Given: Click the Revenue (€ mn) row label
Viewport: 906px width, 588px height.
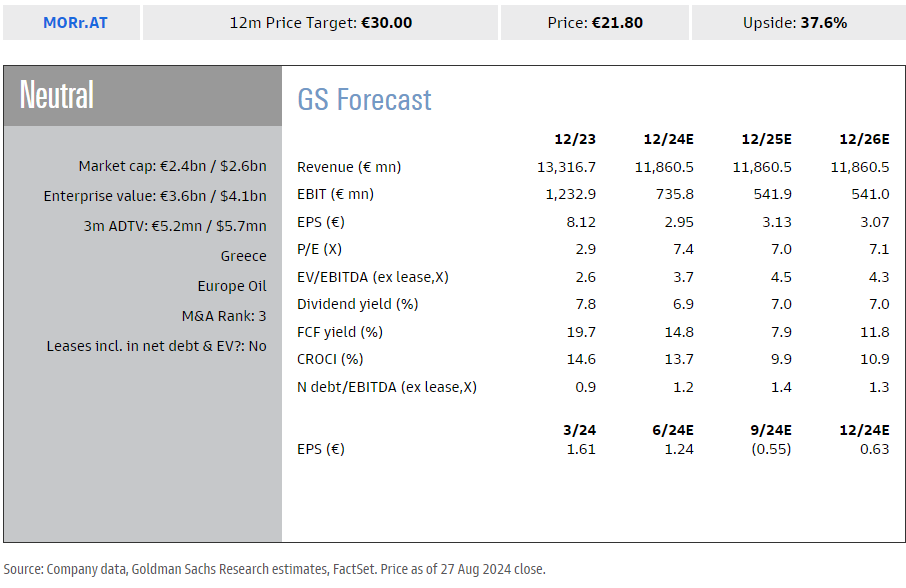Looking at the screenshot, I should click(x=349, y=167).
